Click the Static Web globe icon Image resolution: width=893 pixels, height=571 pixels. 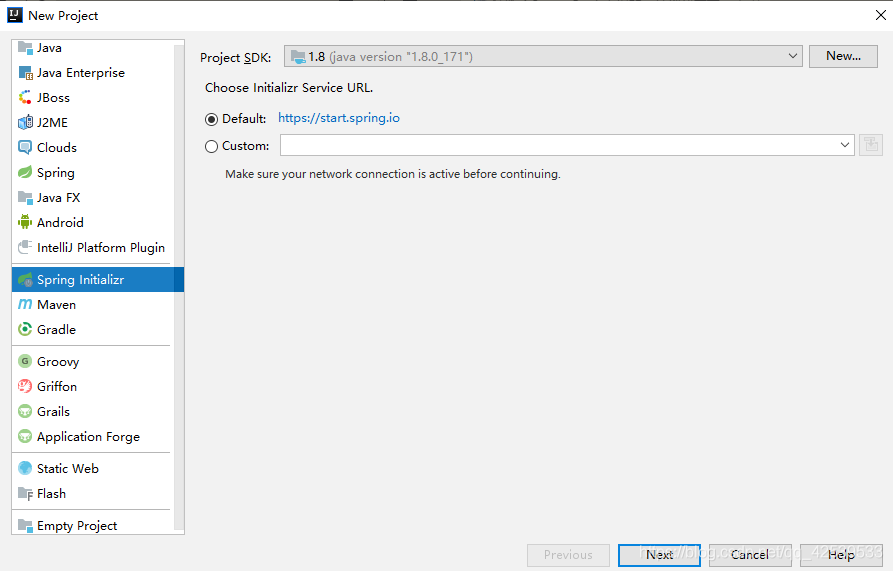coord(25,469)
